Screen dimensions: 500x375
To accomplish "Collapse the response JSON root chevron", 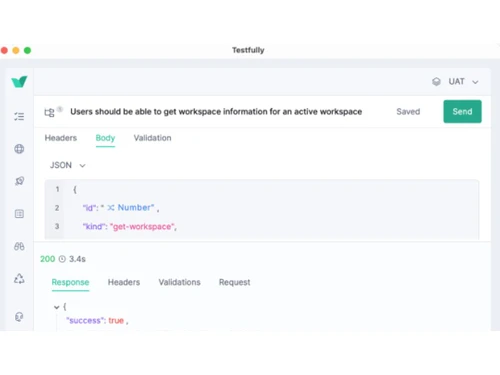I will (57, 307).
